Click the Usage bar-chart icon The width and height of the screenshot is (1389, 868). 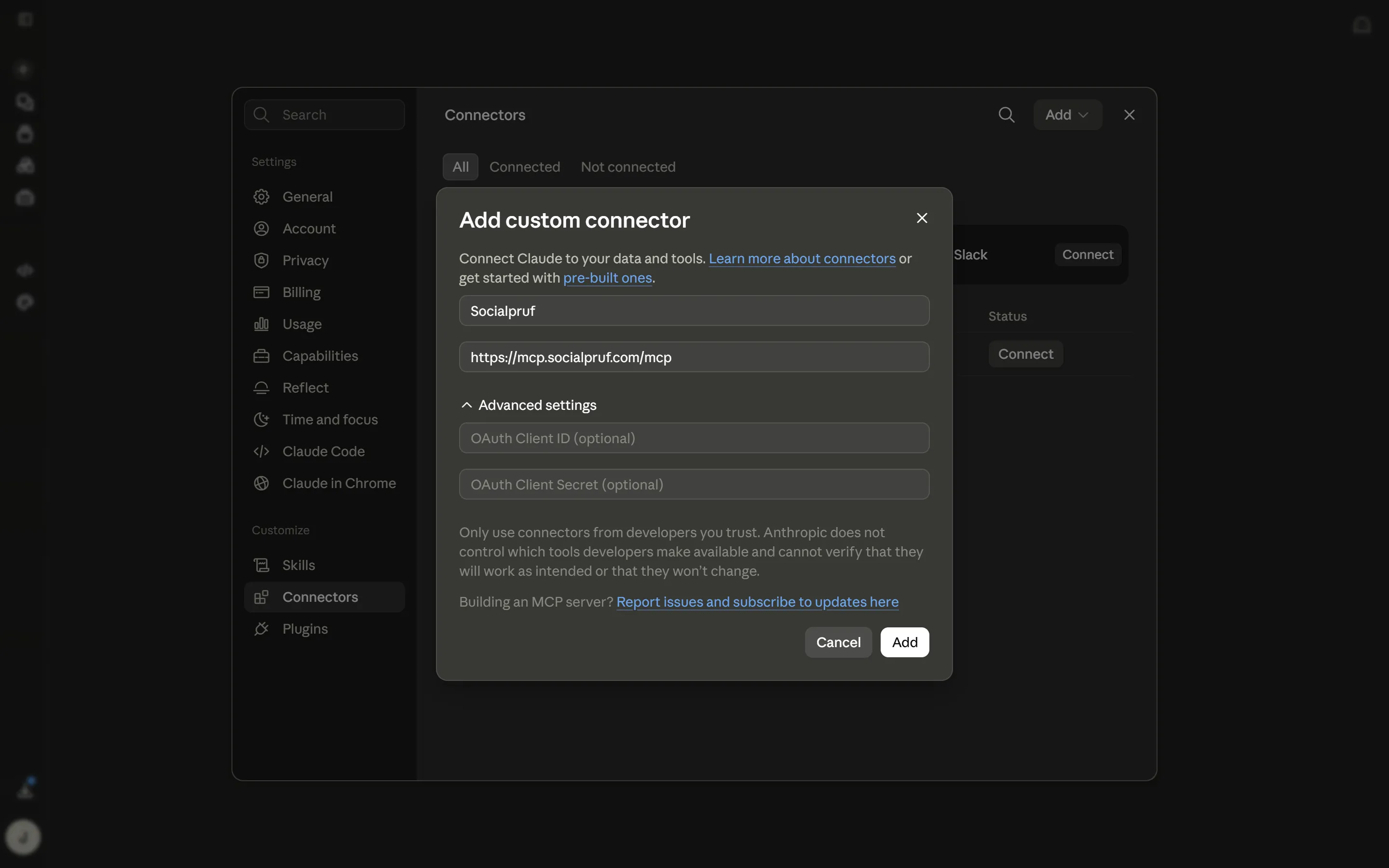(x=261, y=325)
